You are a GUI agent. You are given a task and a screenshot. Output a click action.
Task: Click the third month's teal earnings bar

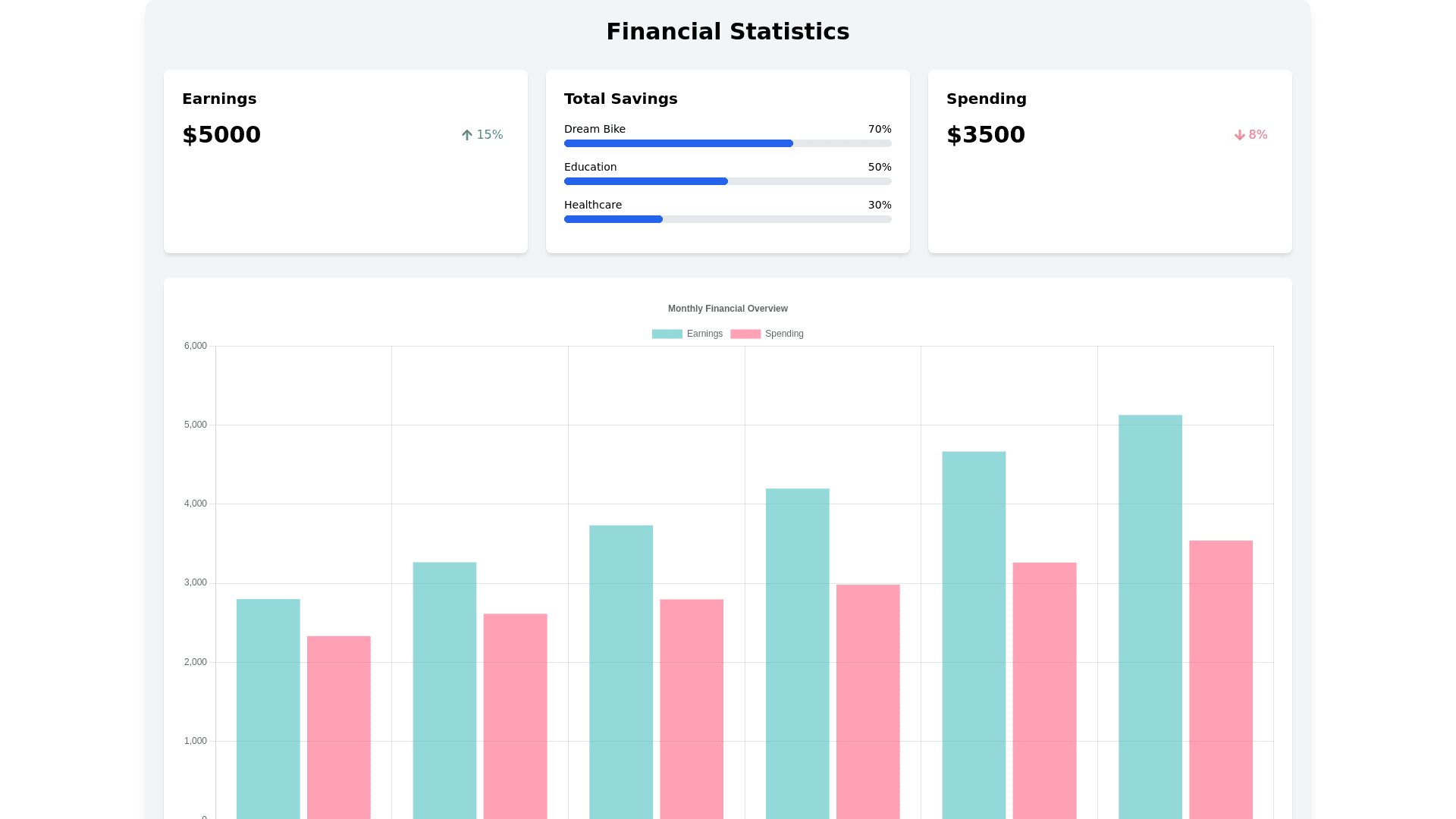click(x=620, y=671)
